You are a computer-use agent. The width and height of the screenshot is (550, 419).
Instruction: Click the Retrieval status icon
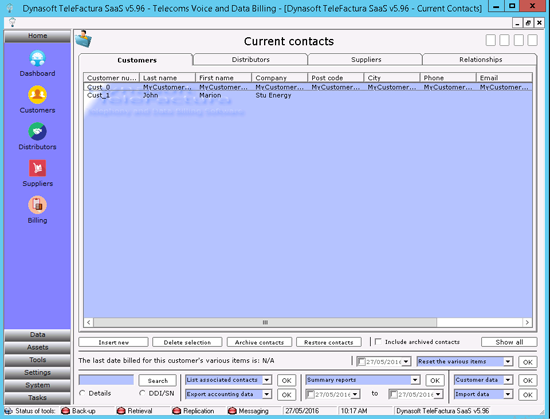point(121,411)
